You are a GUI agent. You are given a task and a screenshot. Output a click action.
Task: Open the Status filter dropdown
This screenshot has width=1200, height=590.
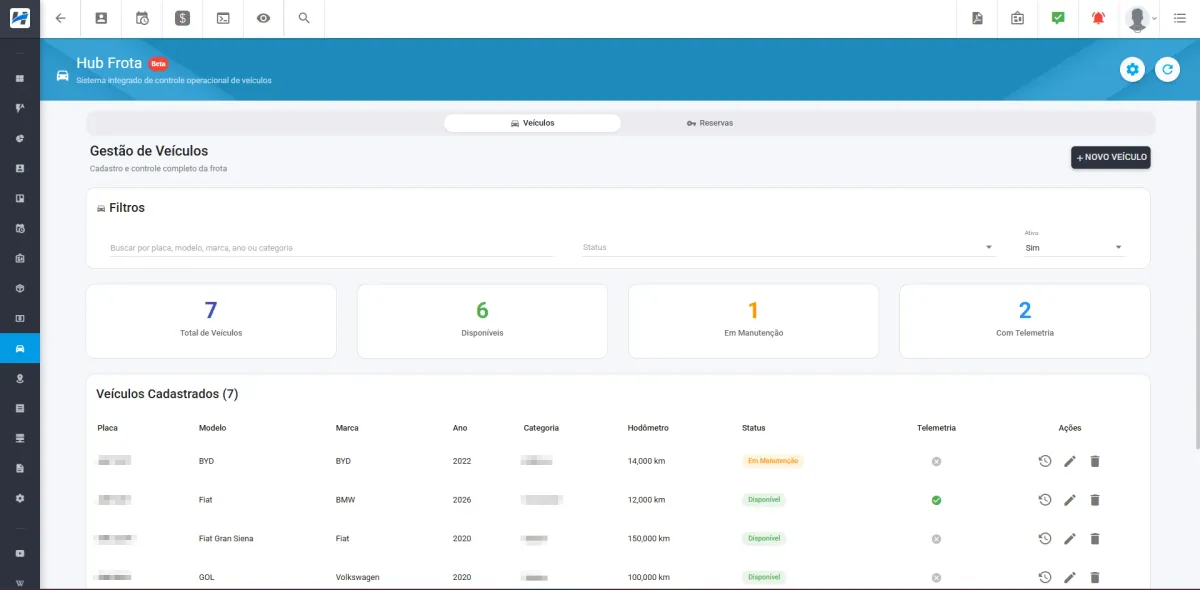(789, 247)
